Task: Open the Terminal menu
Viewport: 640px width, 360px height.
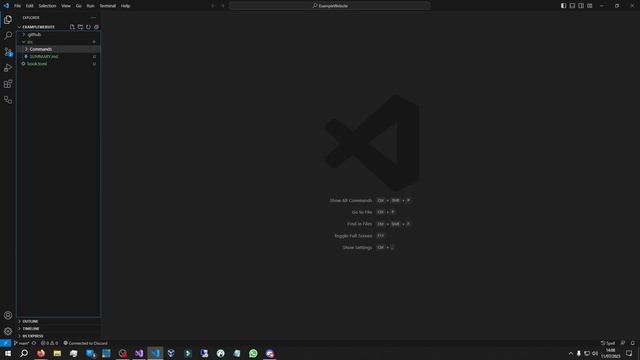Action: coord(108,6)
